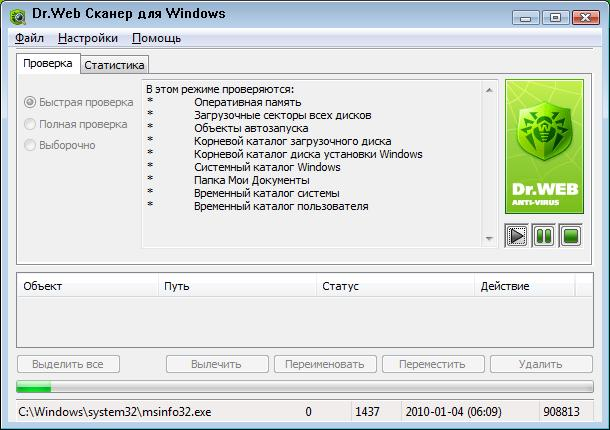
Task: Click the Переименовать button
Action: (x=325, y=364)
